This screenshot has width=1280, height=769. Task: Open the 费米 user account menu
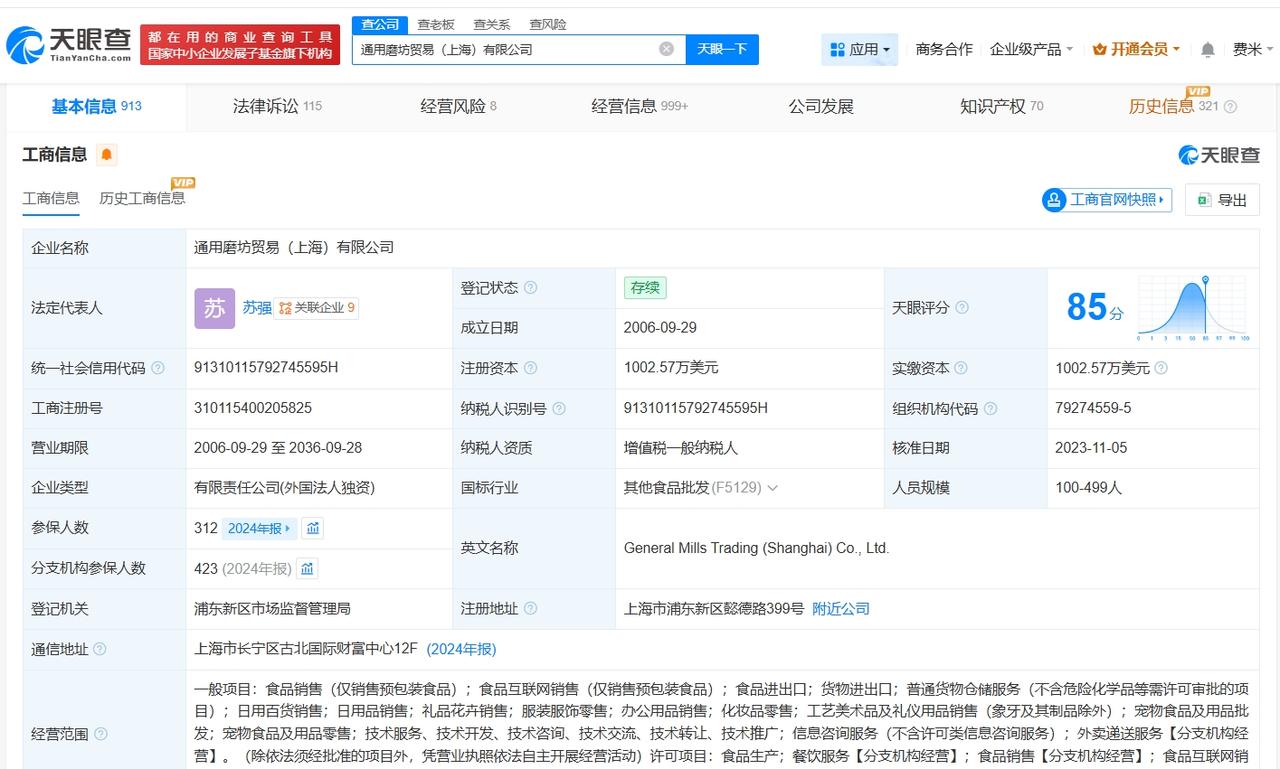click(1253, 49)
